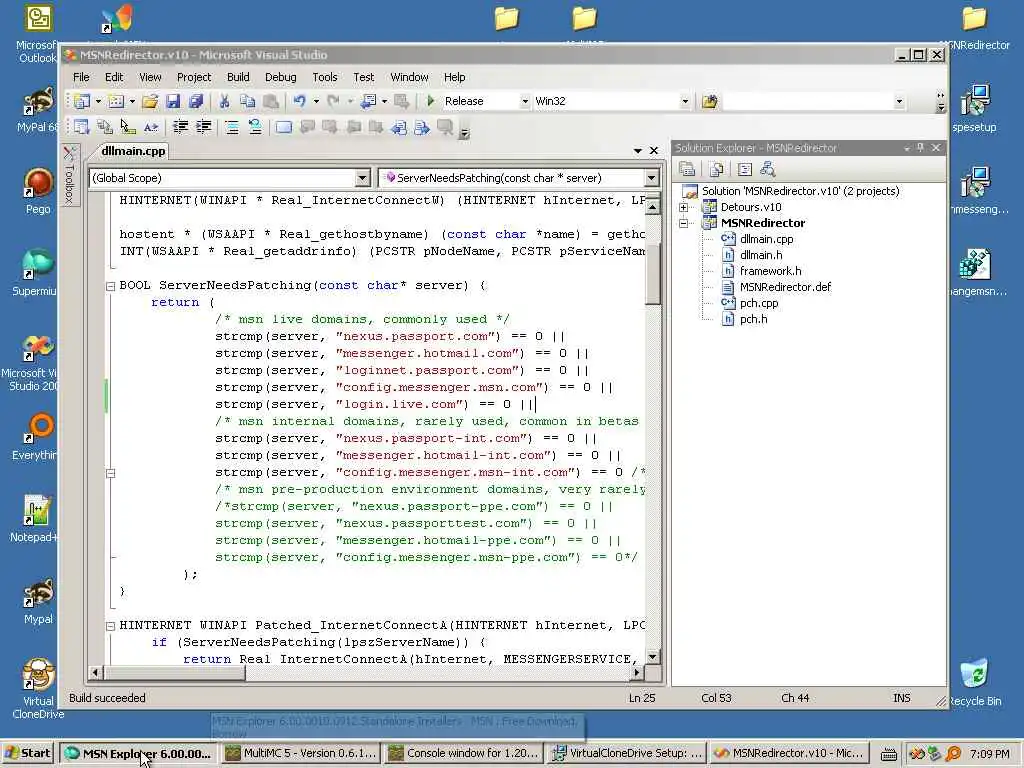
Task: Cut selection with the scissors icon
Action: [x=224, y=101]
